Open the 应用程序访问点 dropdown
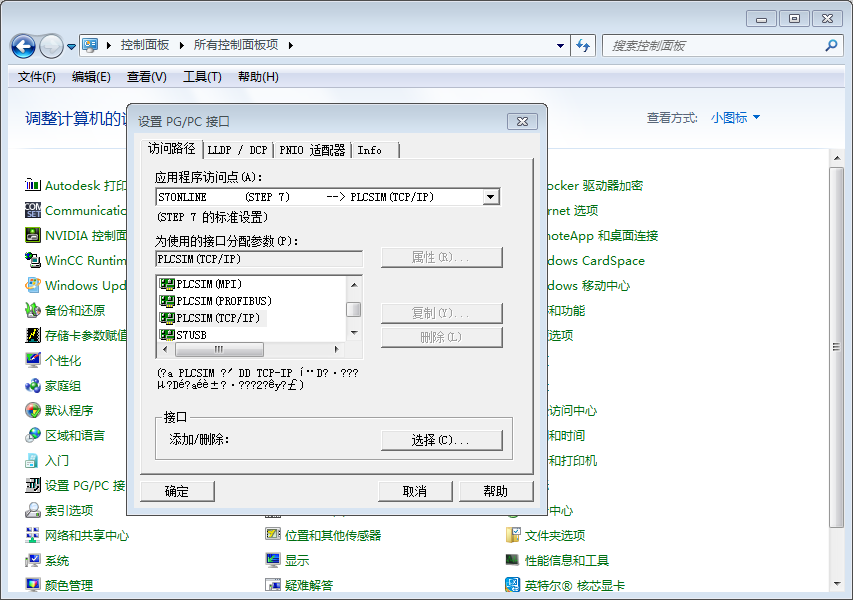This screenshot has height=600, width=853. coord(491,197)
